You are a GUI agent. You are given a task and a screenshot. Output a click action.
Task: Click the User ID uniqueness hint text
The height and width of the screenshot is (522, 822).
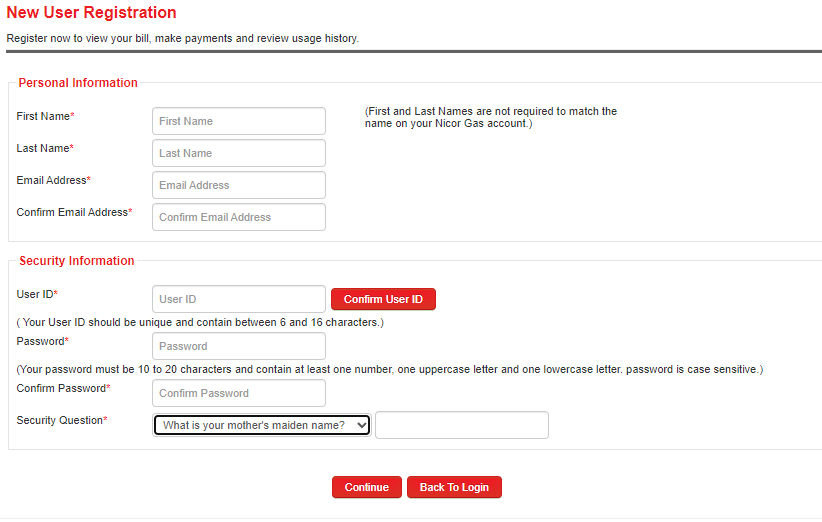click(200, 322)
